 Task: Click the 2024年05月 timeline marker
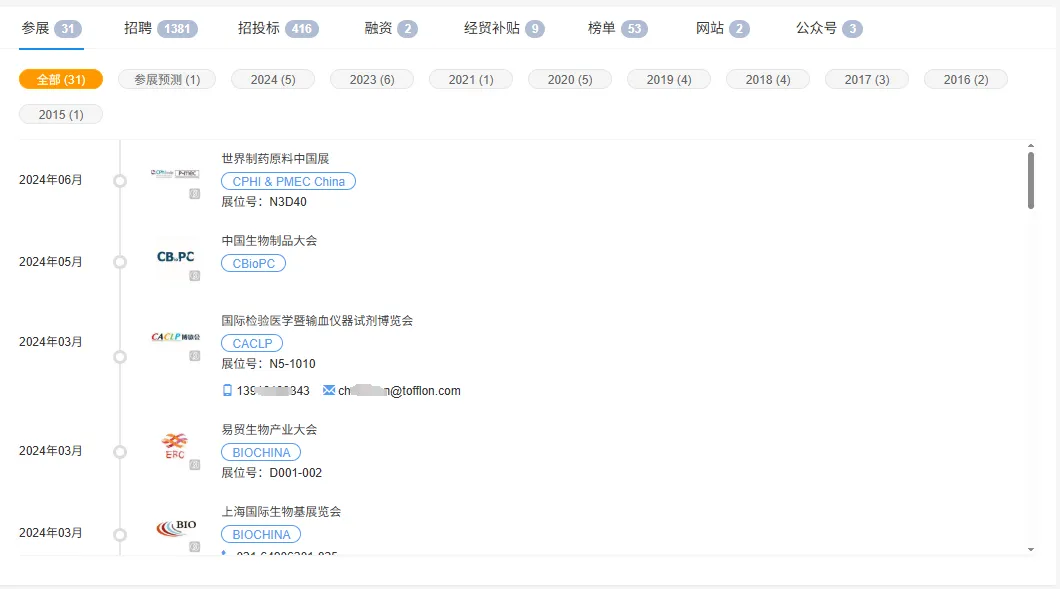point(120,262)
